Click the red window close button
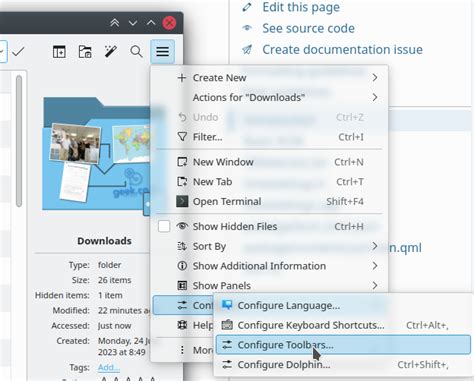Screen dimensions: 474x381 (x=169, y=23)
